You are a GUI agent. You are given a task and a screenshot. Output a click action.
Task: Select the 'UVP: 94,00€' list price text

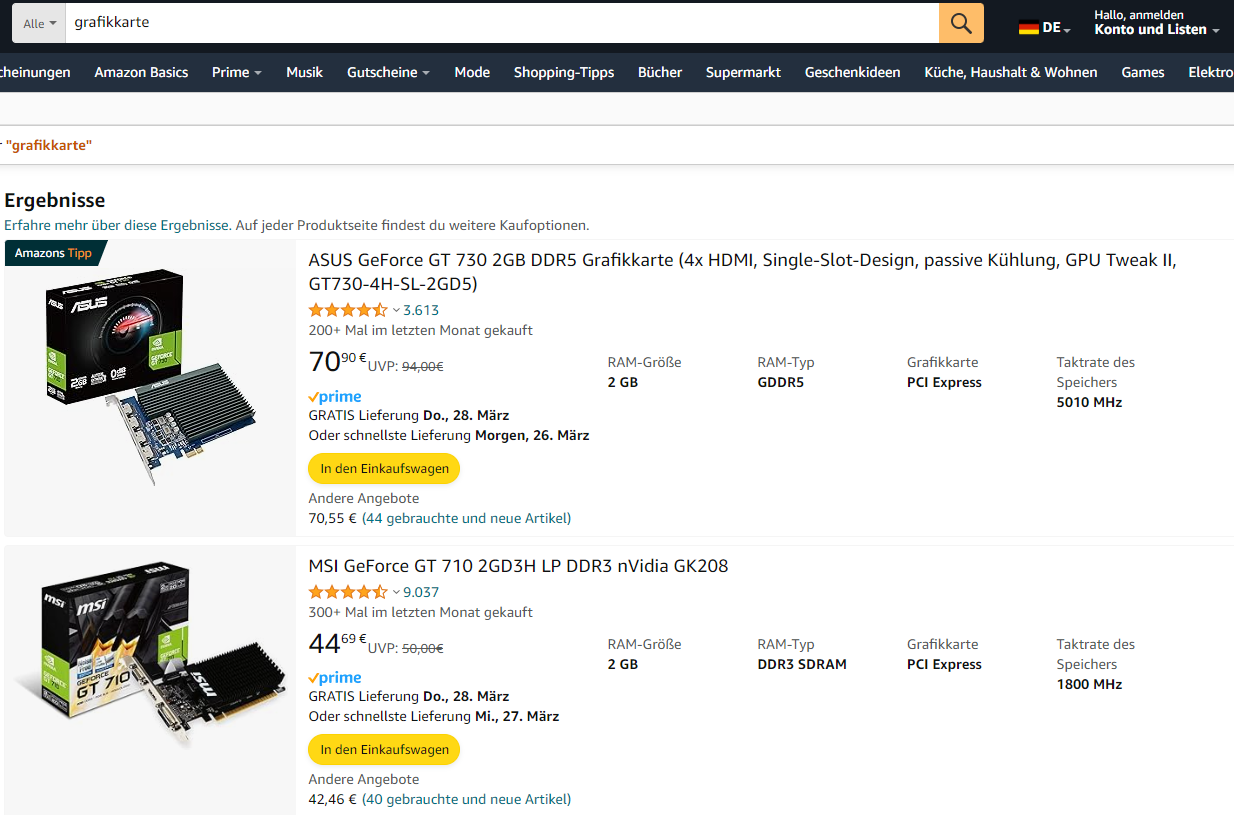click(x=406, y=366)
